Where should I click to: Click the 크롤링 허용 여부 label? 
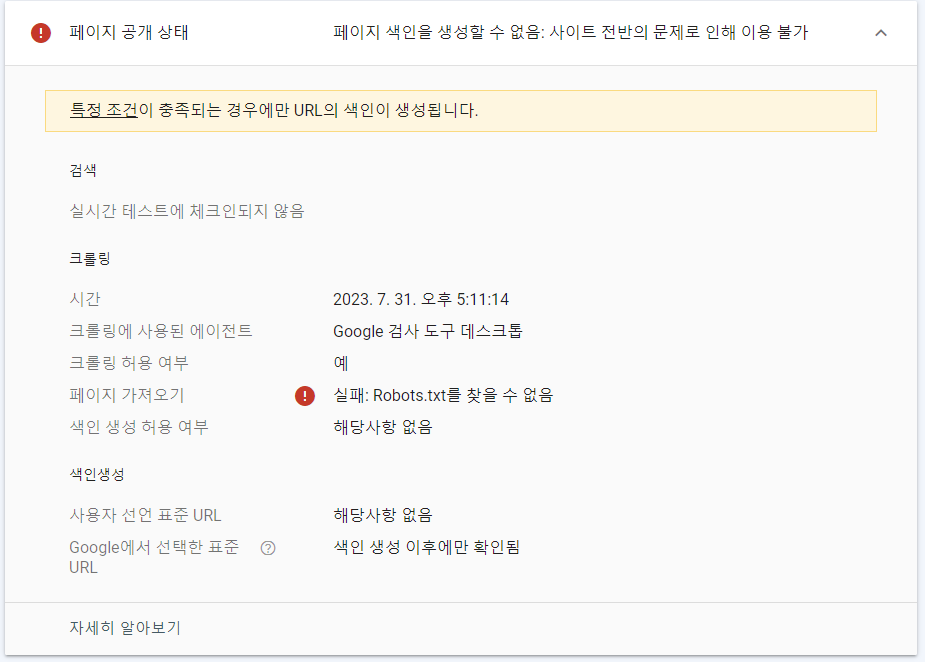coord(129,363)
